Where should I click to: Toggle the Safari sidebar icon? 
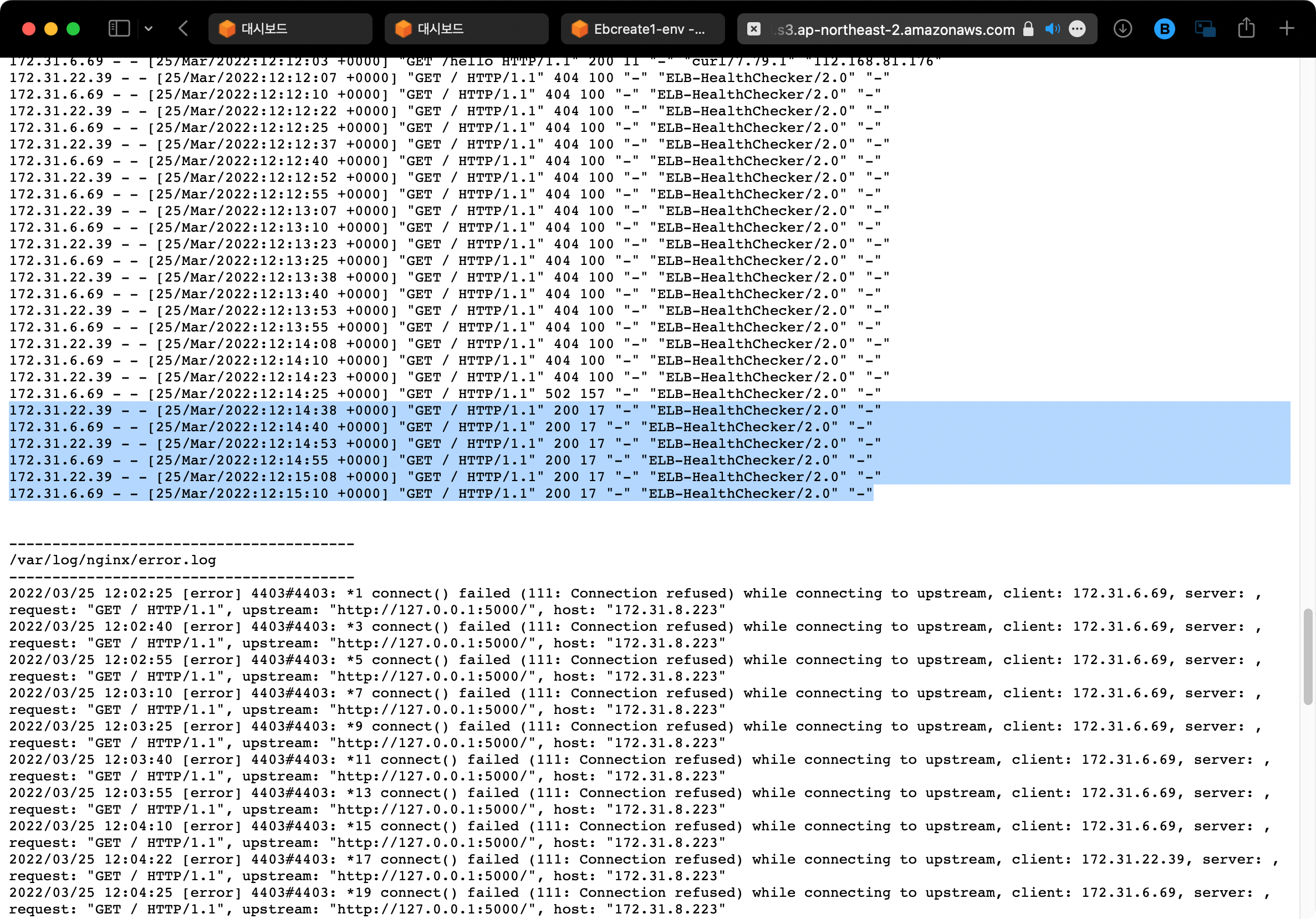click(x=119, y=29)
